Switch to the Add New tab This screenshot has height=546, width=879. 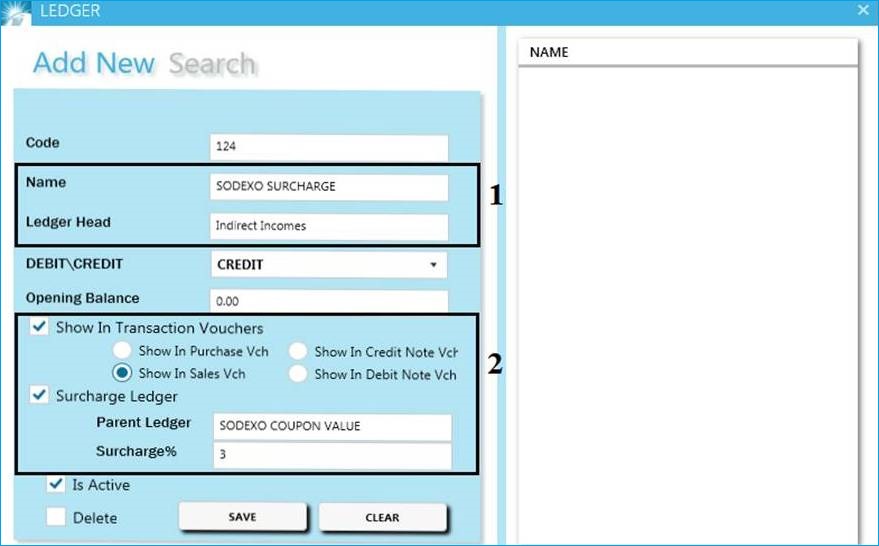click(x=94, y=63)
